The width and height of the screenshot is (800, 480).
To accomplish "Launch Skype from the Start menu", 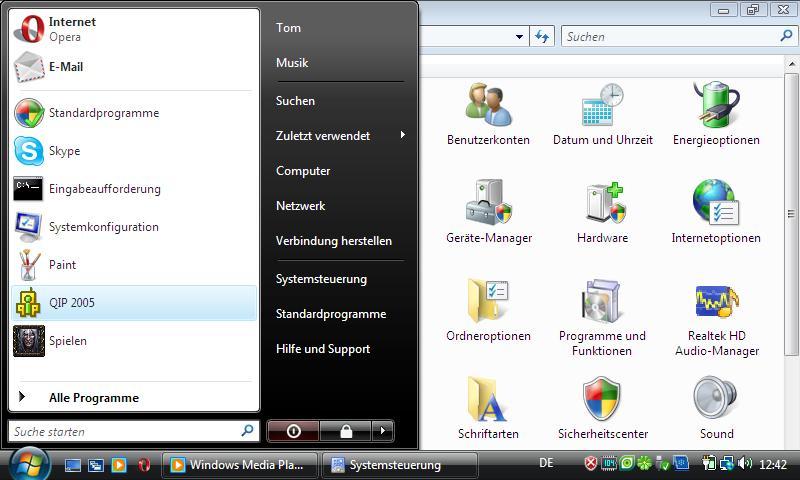I will 134,151.
